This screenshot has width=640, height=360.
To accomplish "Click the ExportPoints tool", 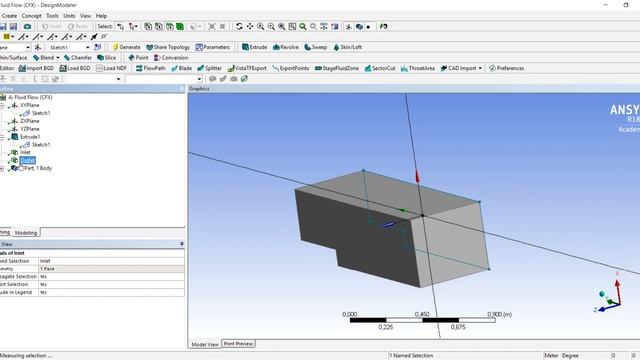I will [x=291, y=69].
